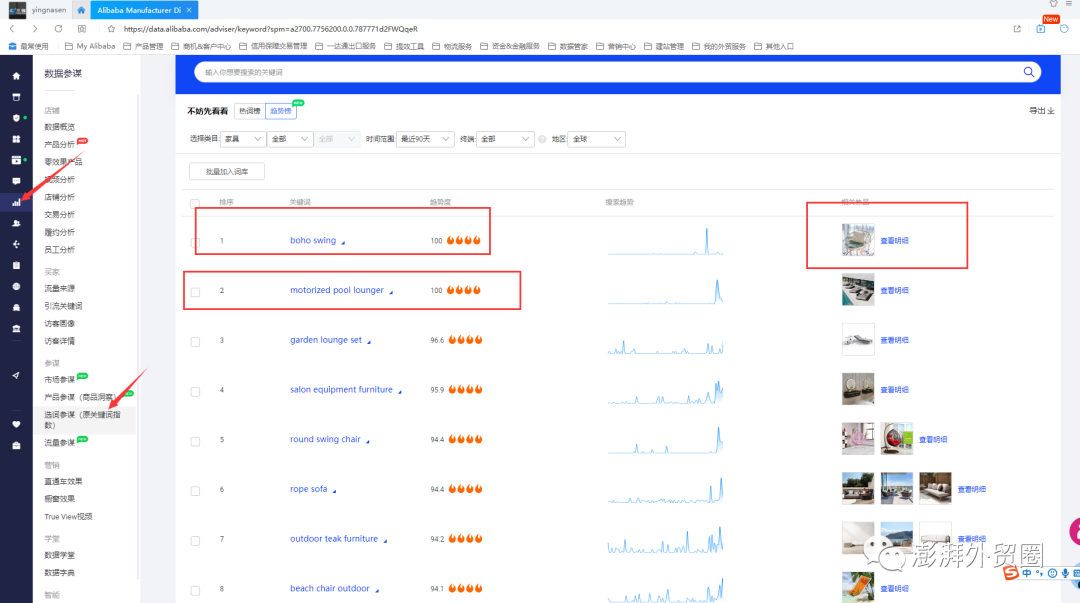Open the globe icon in dark sidebar
The image size is (1080, 603).
point(16,287)
